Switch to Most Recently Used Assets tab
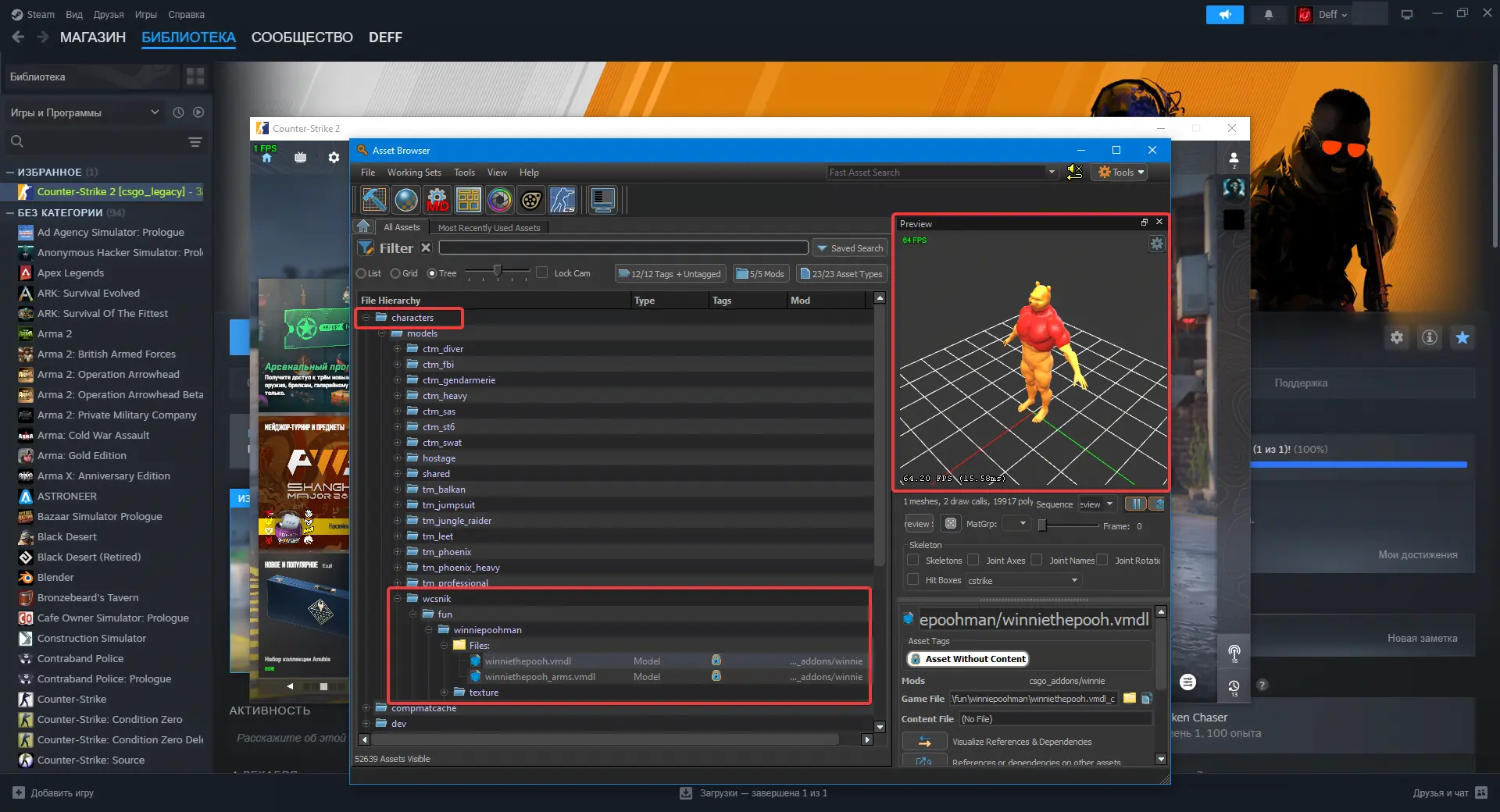The width and height of the screenshot is (1500, 812). pyautogui.click(x=489, y=228)
